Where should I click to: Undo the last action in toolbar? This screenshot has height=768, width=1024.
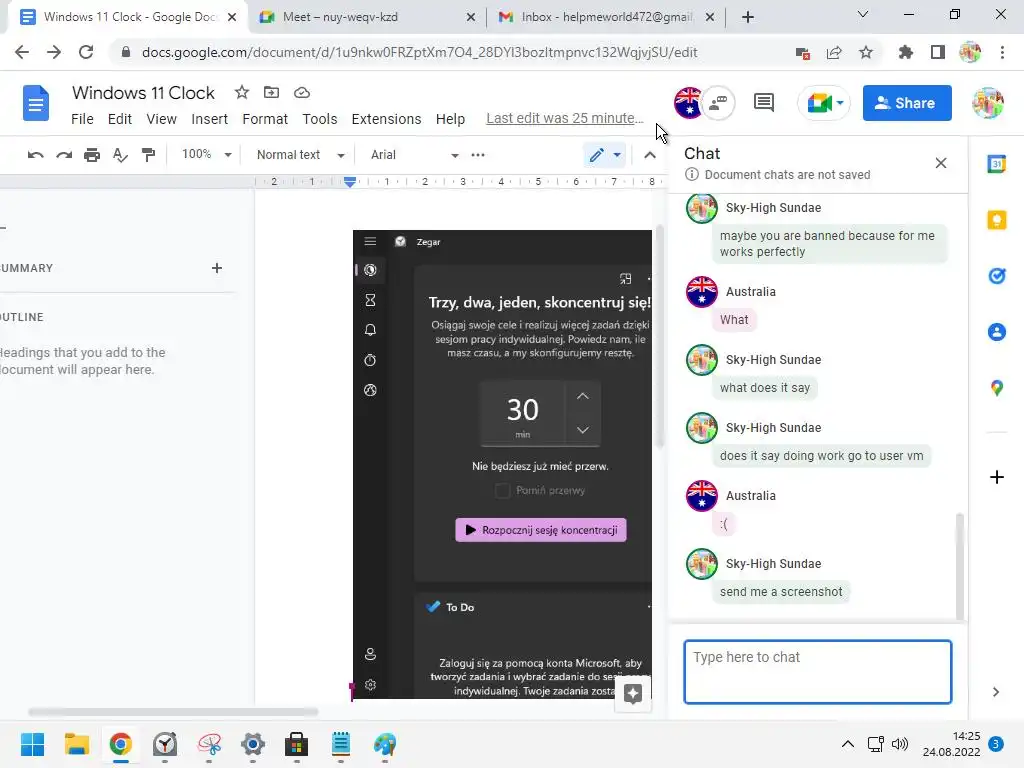35,155
